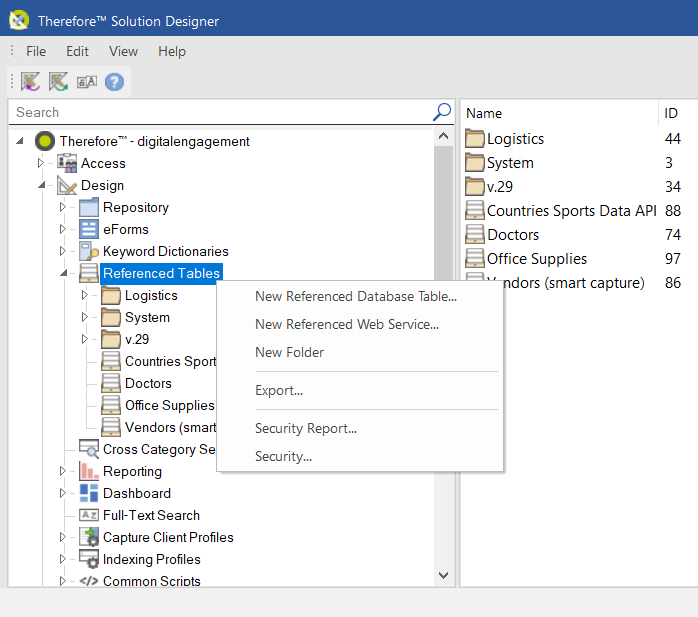The width and height of the screenshot is (698, 617).
Task: Select Vendors (smart capture) in right list
Action: click(x=574, y=283)
